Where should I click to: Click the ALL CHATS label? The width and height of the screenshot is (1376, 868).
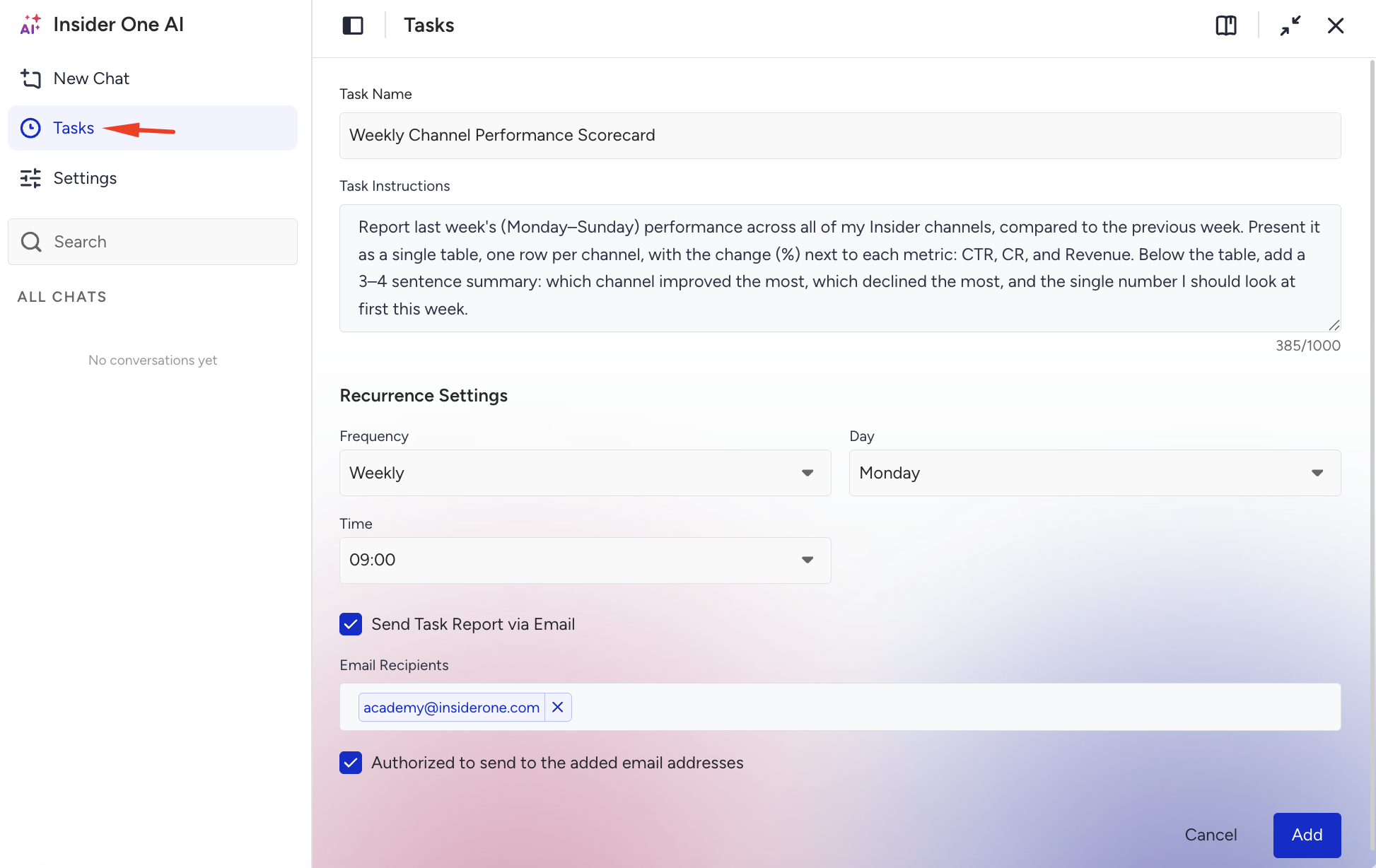tap(62, 297)
